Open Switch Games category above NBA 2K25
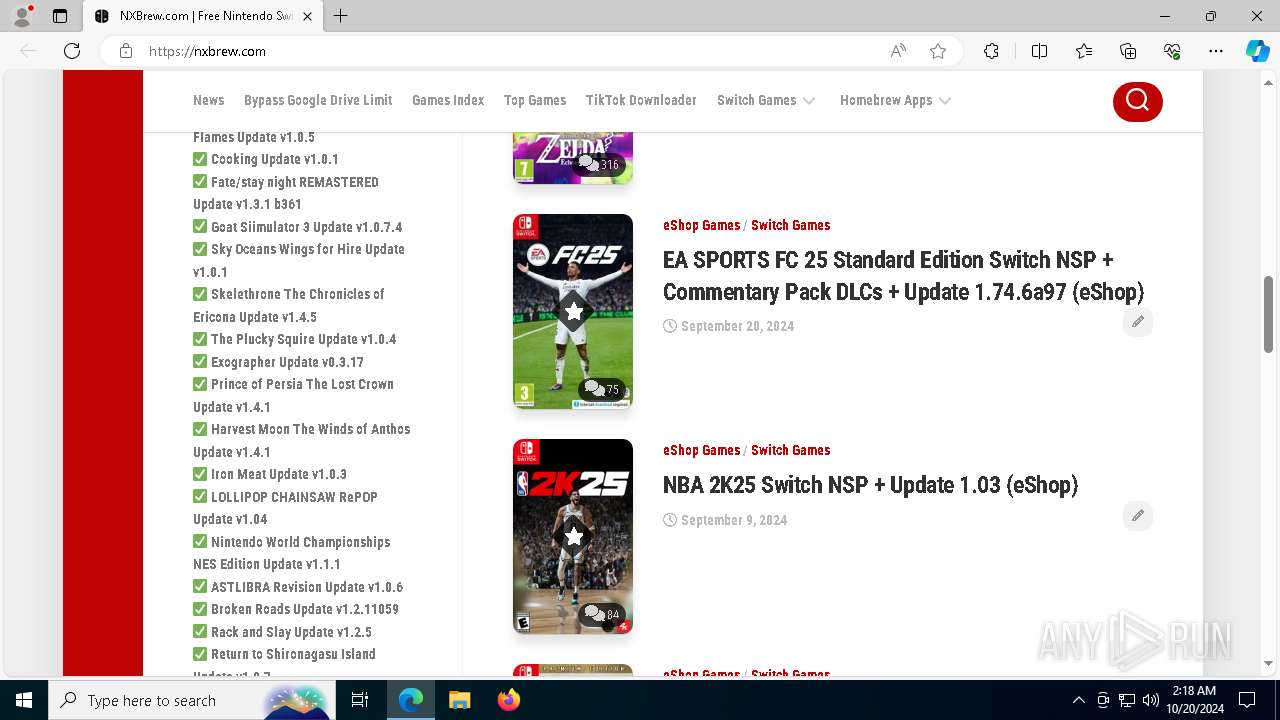This screenshot has width=1280, height=720. (x=790, y=450)
